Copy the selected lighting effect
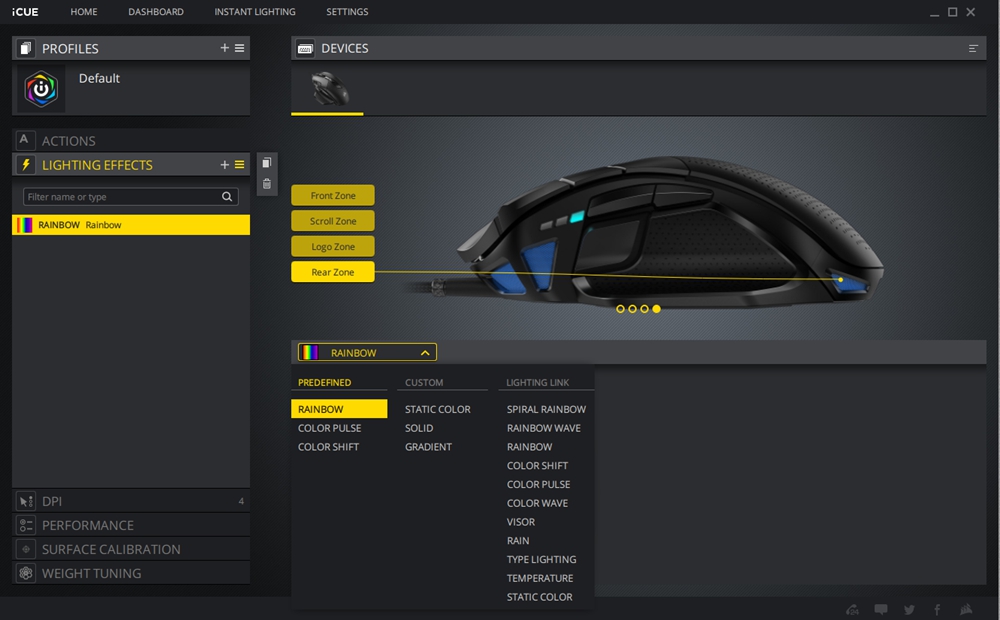1000x620 pixels. coord(267,163)
